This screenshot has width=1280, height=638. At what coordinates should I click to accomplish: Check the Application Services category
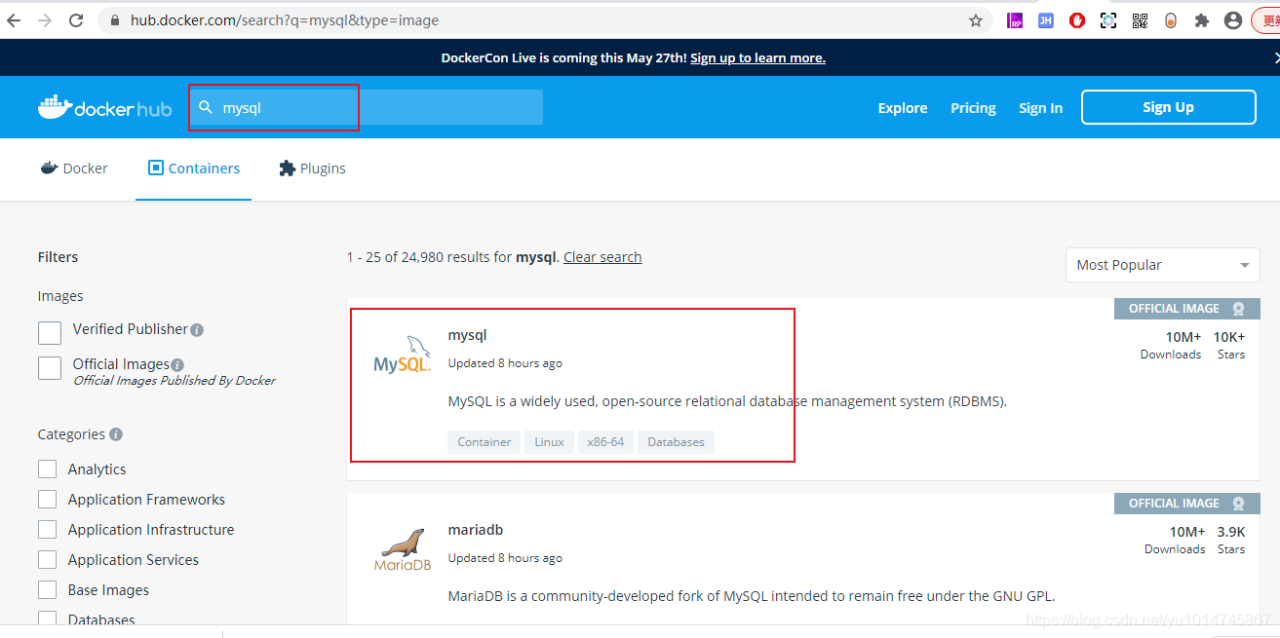[x=47, y=559]
